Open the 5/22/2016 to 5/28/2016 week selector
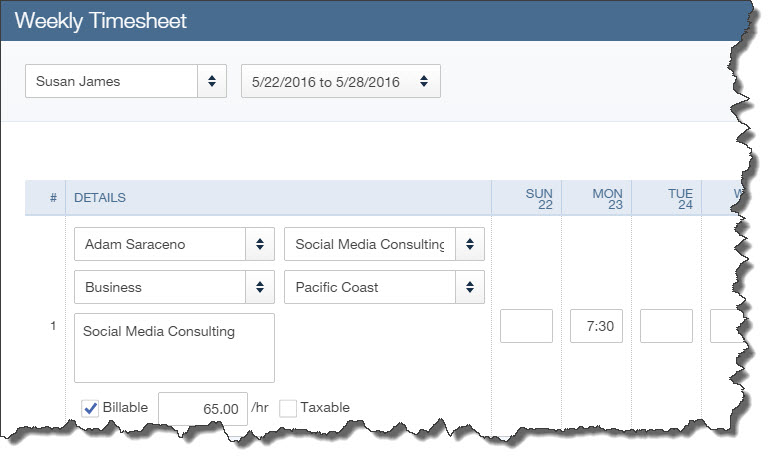Viewport: 776px width, 464px height. point(341,81)
